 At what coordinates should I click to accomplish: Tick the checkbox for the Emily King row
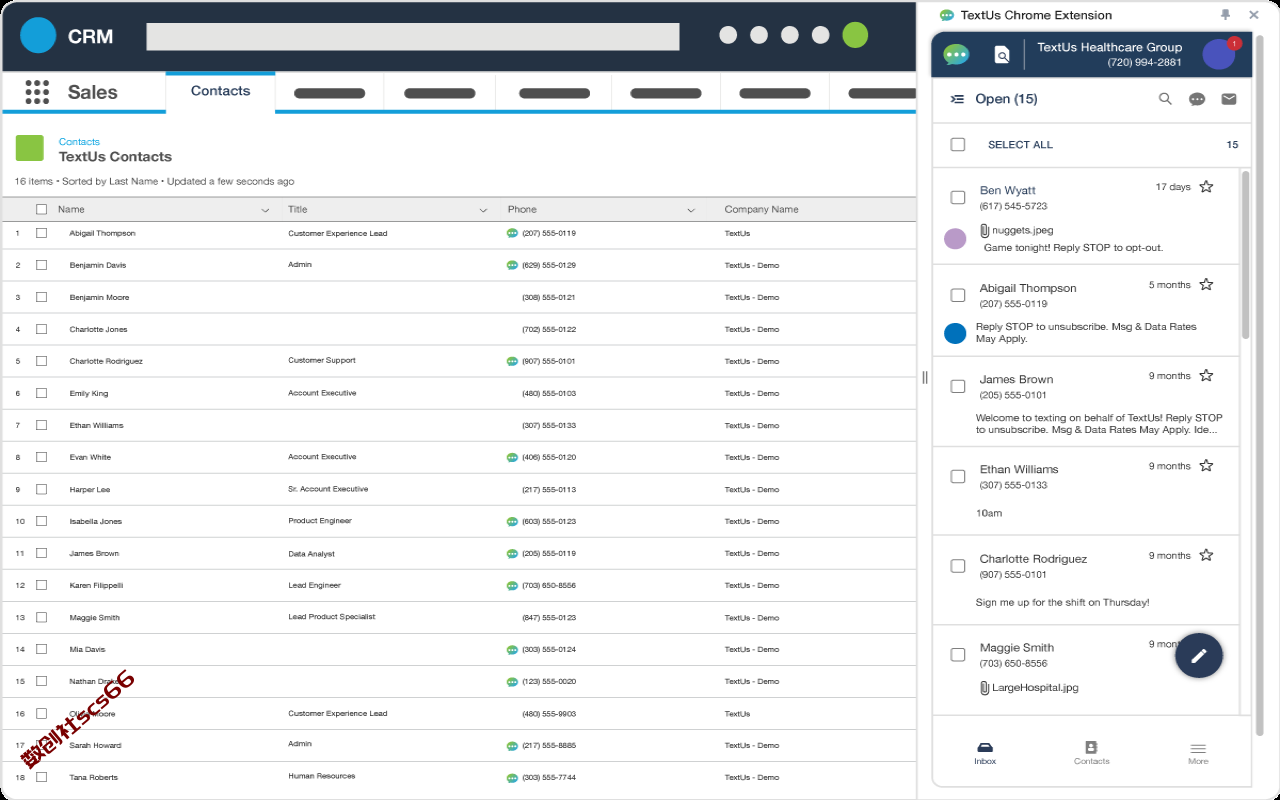[x=41, y=393]
